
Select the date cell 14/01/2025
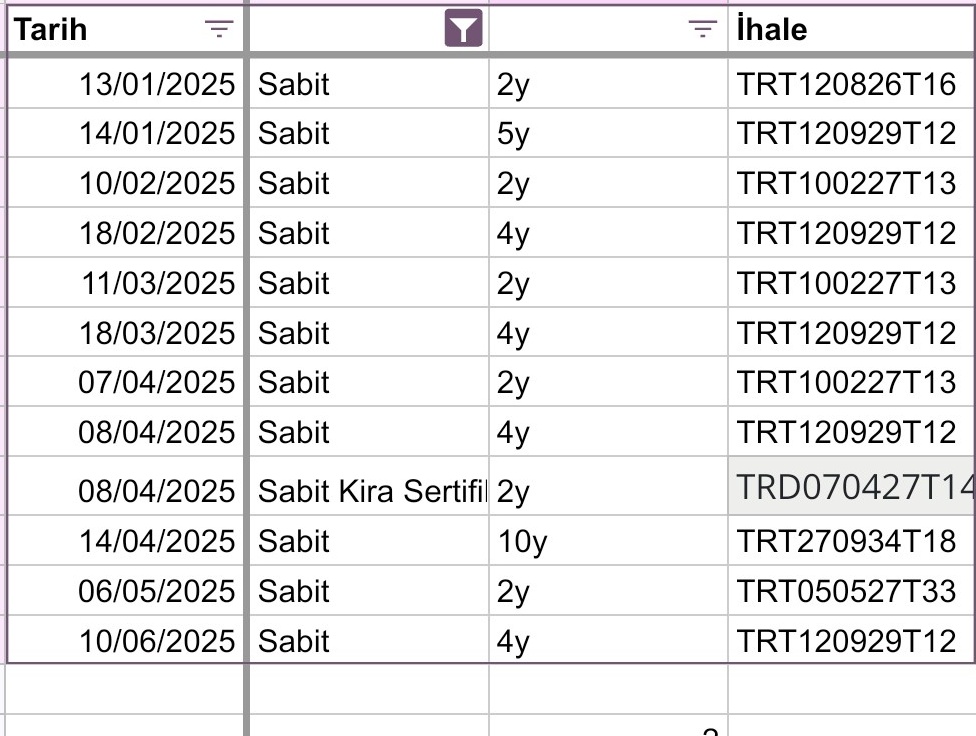click(x=124, y=133)
